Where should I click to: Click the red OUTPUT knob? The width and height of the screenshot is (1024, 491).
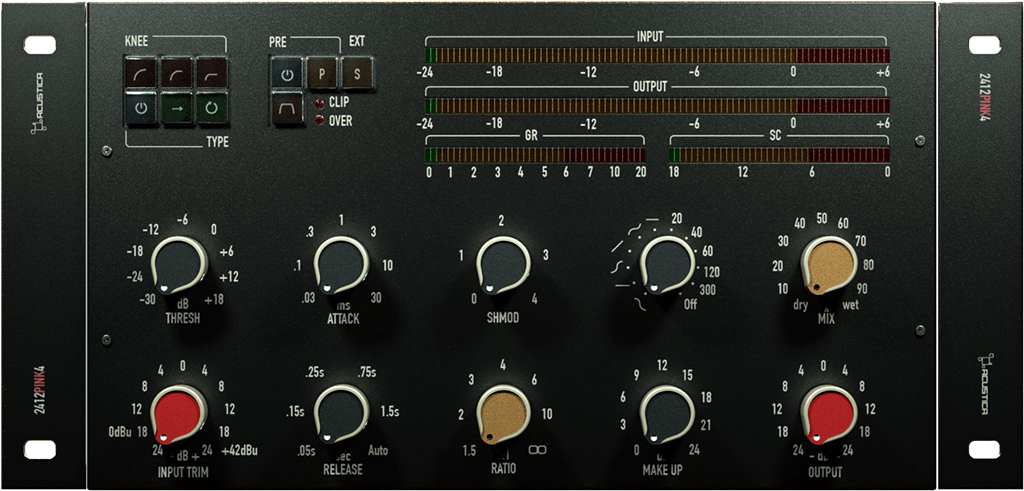[x=829, y=414]
